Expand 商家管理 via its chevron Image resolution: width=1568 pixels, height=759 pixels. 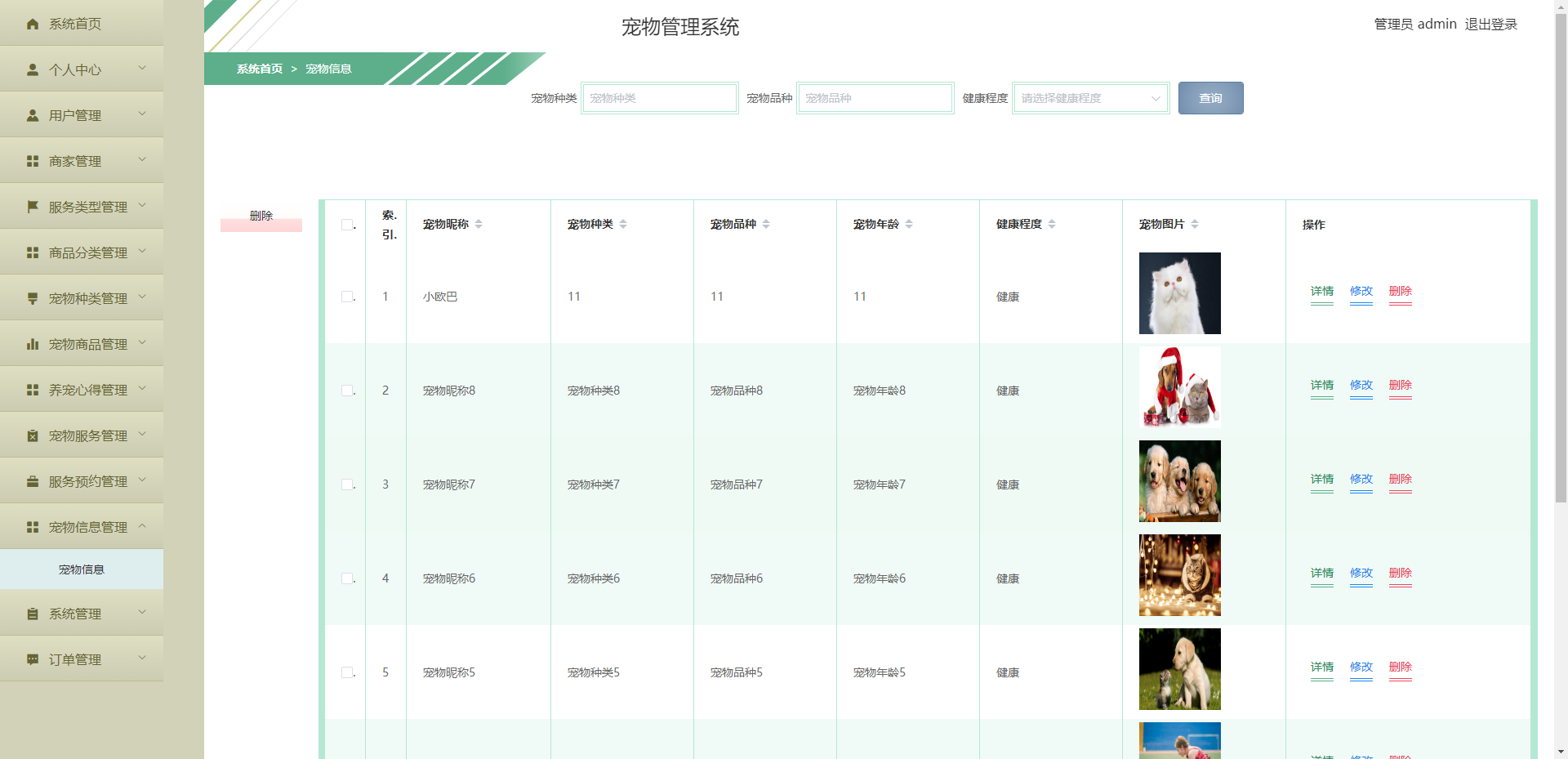[x=142, y=159]
